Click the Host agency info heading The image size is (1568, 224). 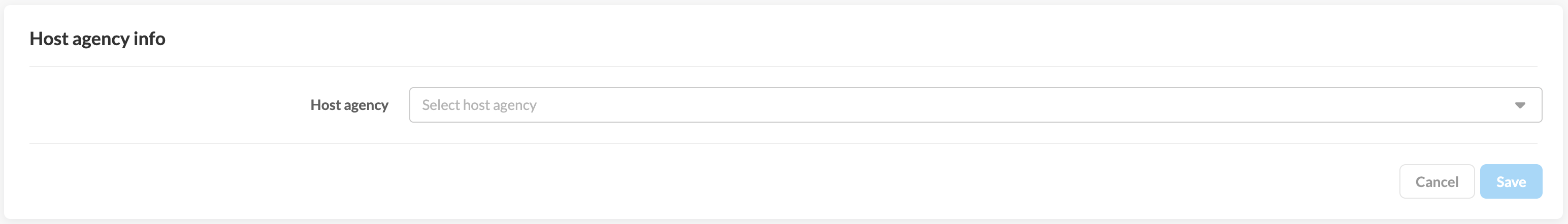coord(97,39)
